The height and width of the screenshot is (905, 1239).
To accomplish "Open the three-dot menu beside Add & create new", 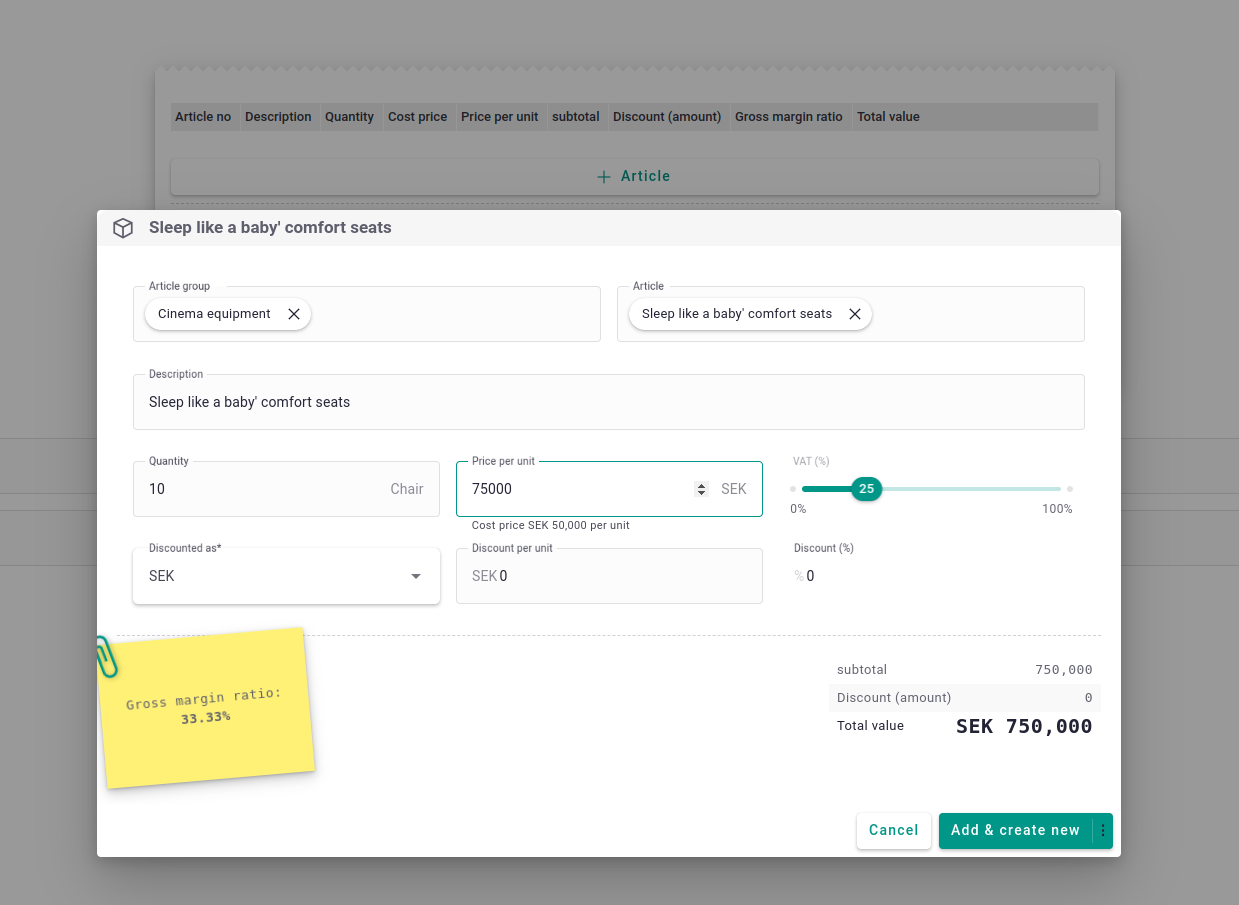I will tap(1103, 831).
